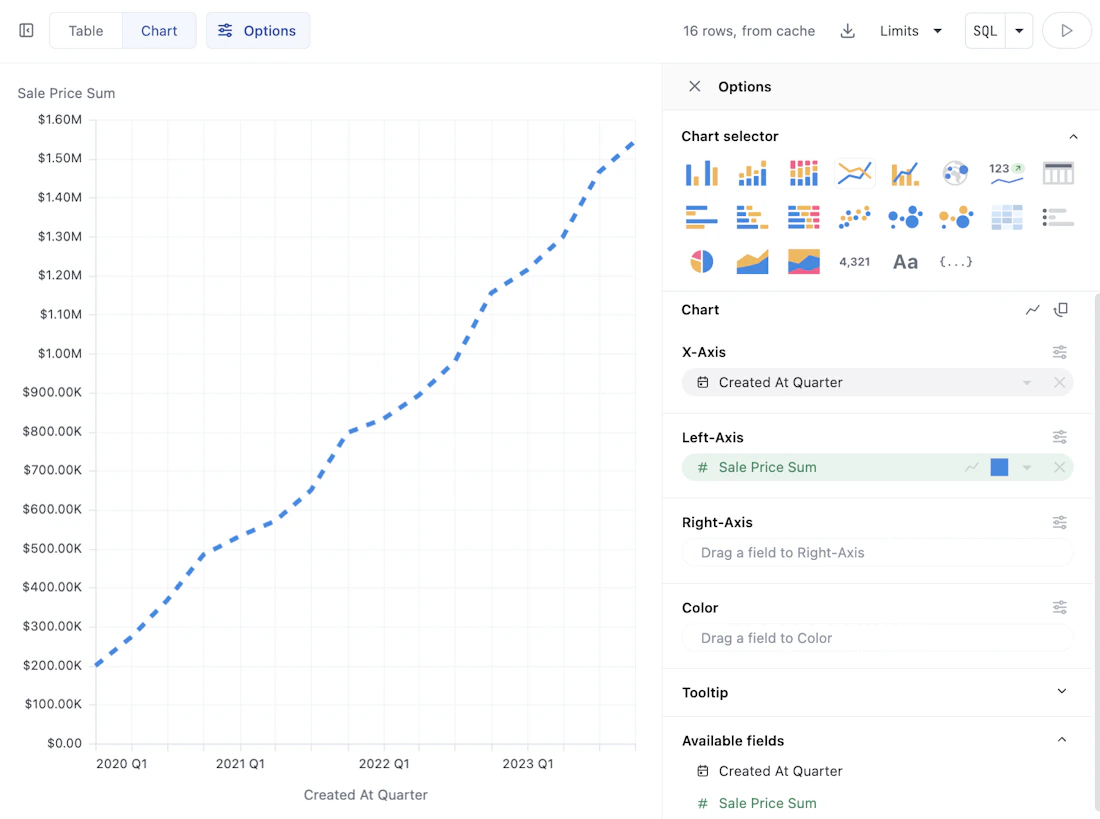Toggle the sidebar panel icon top left
Viewport: 1100px width, 819px height.
click(x=25, y=30)
